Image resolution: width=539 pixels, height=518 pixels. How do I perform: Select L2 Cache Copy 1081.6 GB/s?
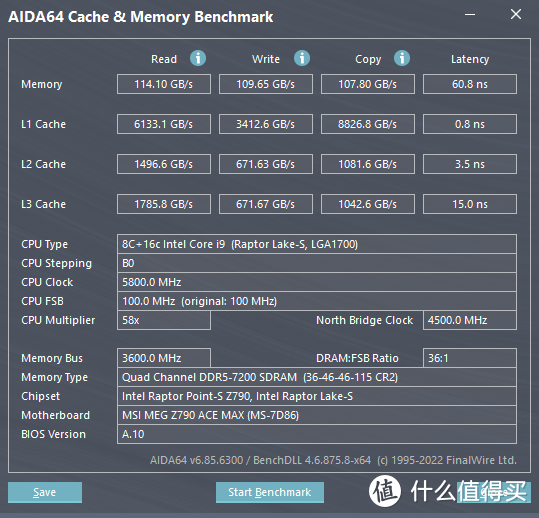tap(368, 164)
